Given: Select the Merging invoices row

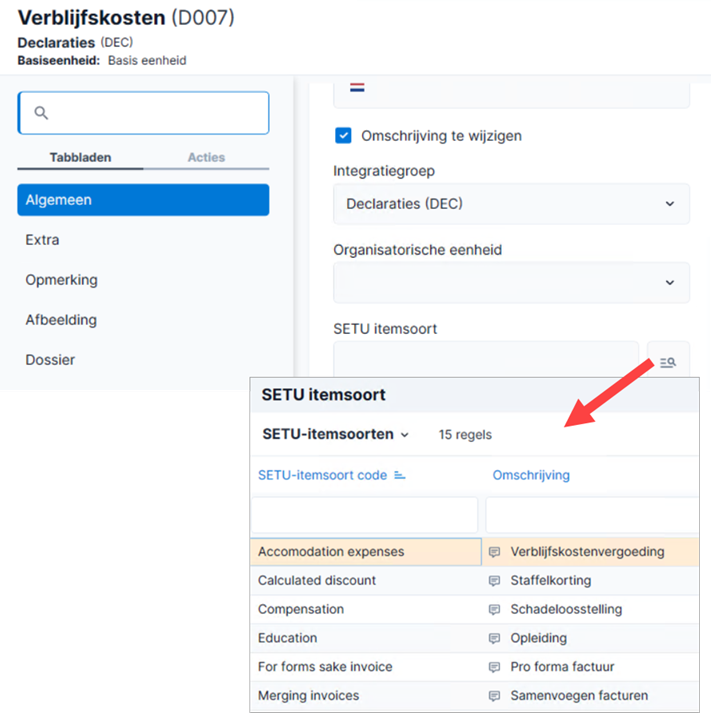Looking at the screenshot, I should tap(474, 696).
